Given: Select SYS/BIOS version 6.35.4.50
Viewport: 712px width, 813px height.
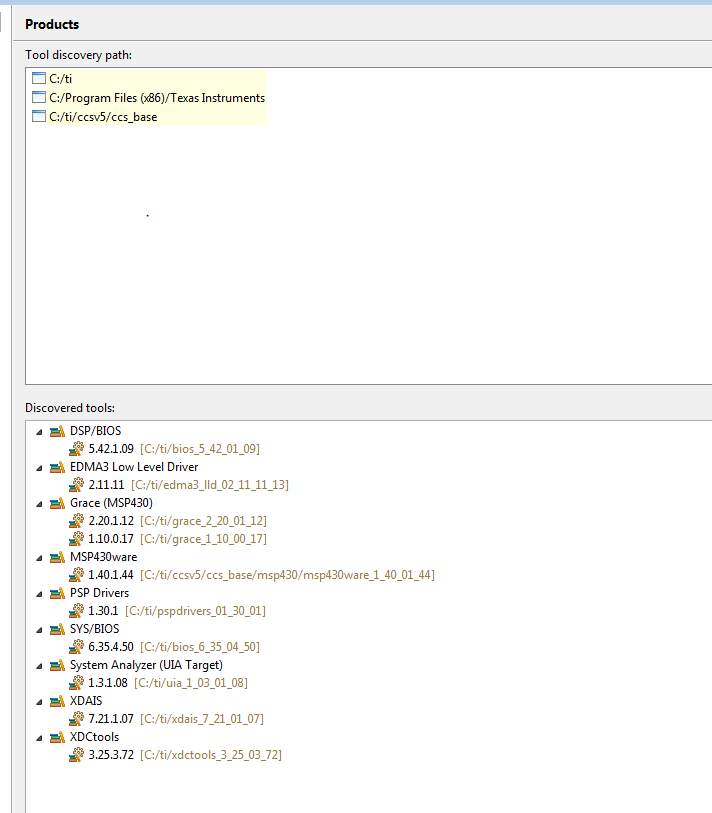Looking at the screenshot, I should click(x=111, y=647).
